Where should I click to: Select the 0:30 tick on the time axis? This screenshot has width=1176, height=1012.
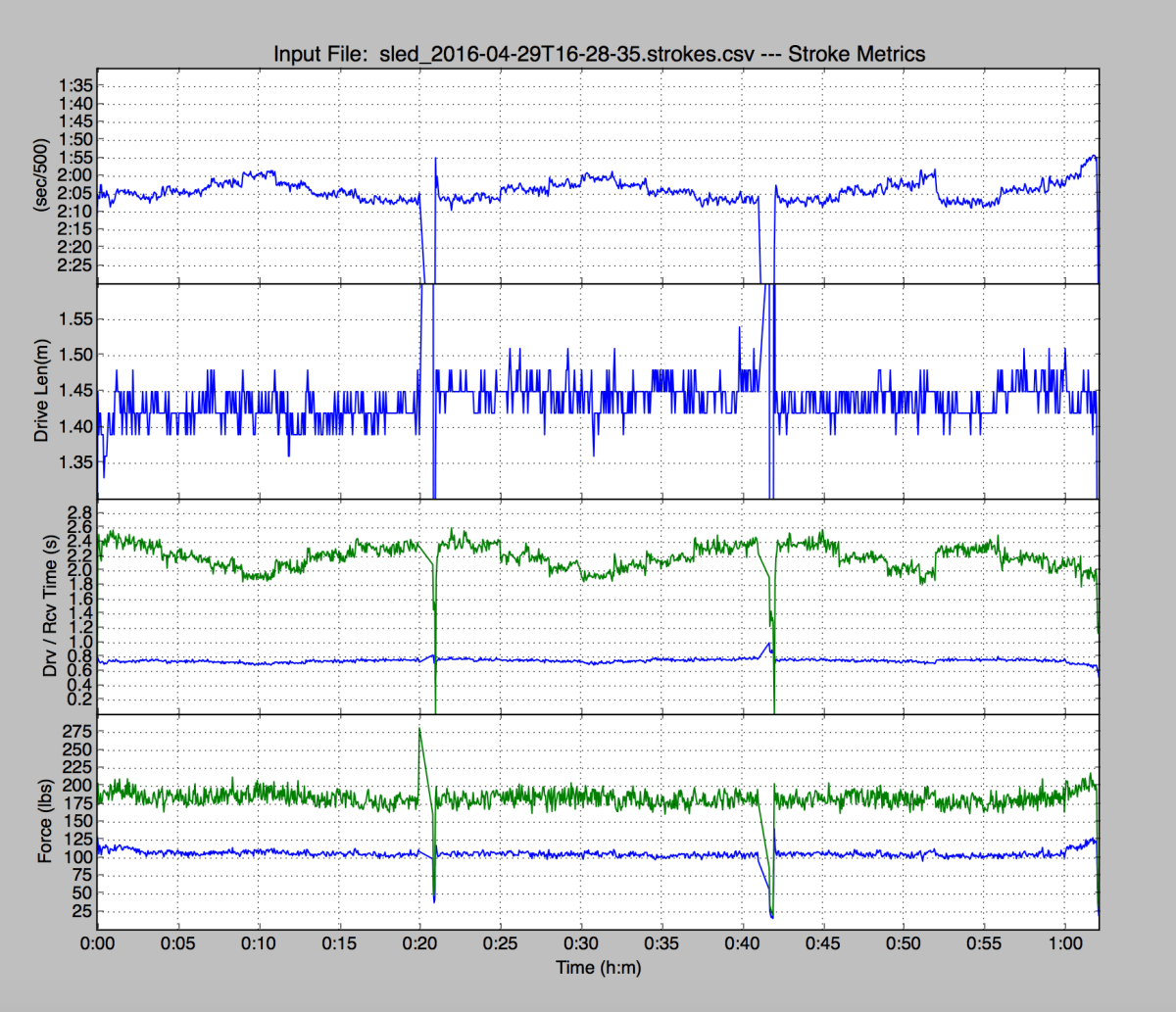[x=581, y=944]
